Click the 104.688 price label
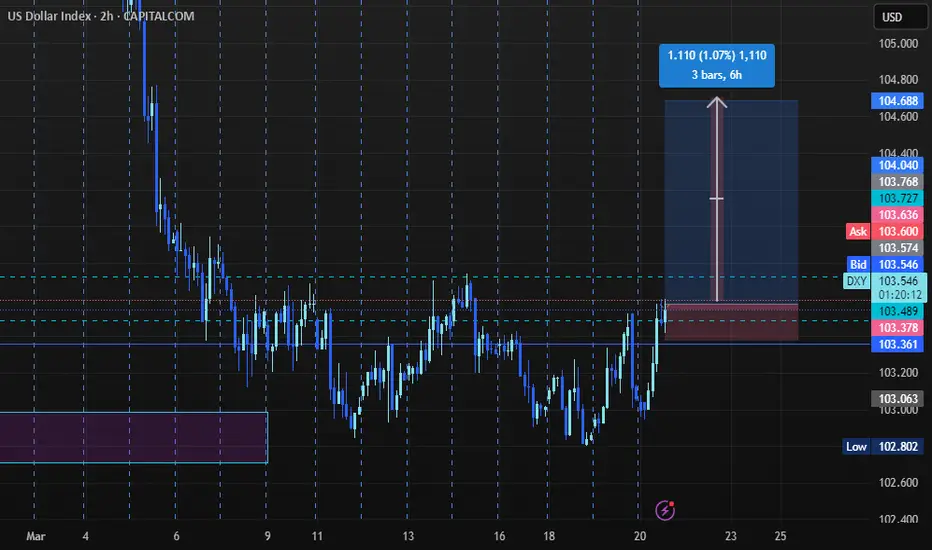The width and height of the screenshot is (932, 550). [x=898, y=100]
